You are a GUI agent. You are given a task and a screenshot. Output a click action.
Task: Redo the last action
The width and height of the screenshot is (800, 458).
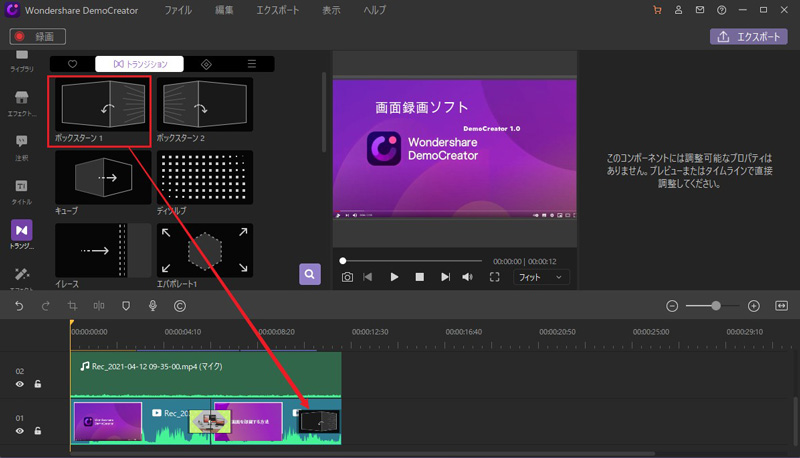(45, 306)
